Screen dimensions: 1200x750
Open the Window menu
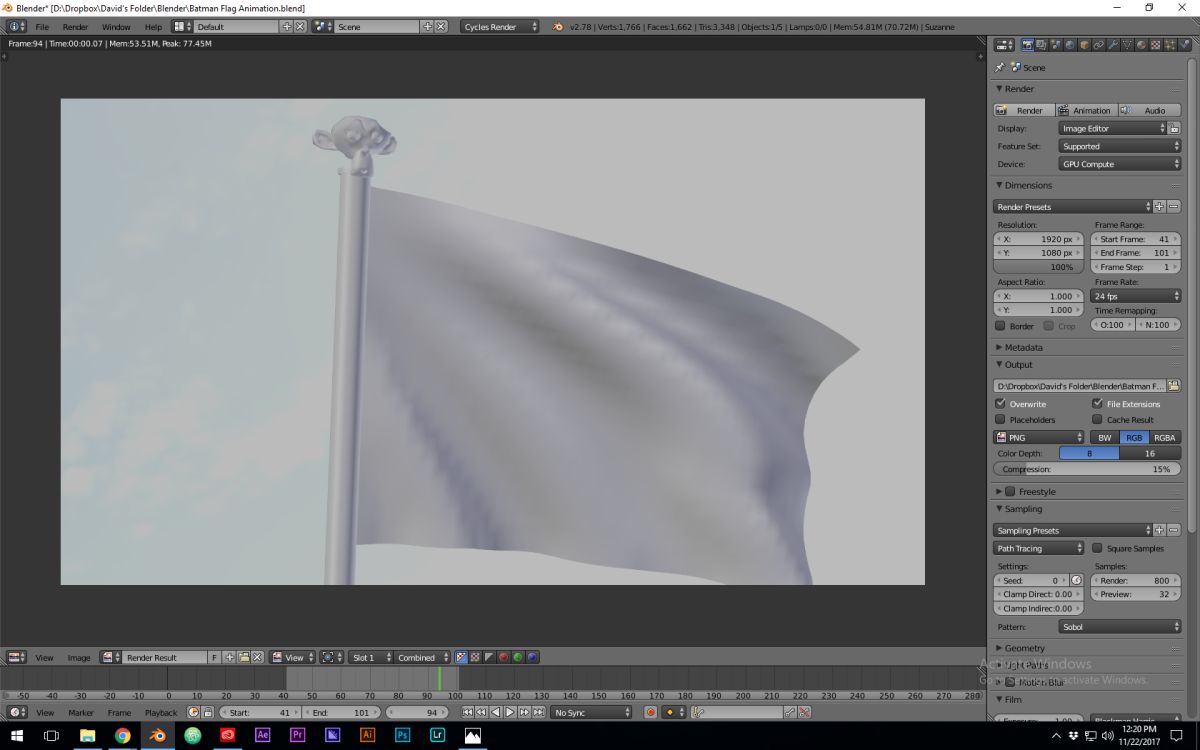tap(116, 27)
